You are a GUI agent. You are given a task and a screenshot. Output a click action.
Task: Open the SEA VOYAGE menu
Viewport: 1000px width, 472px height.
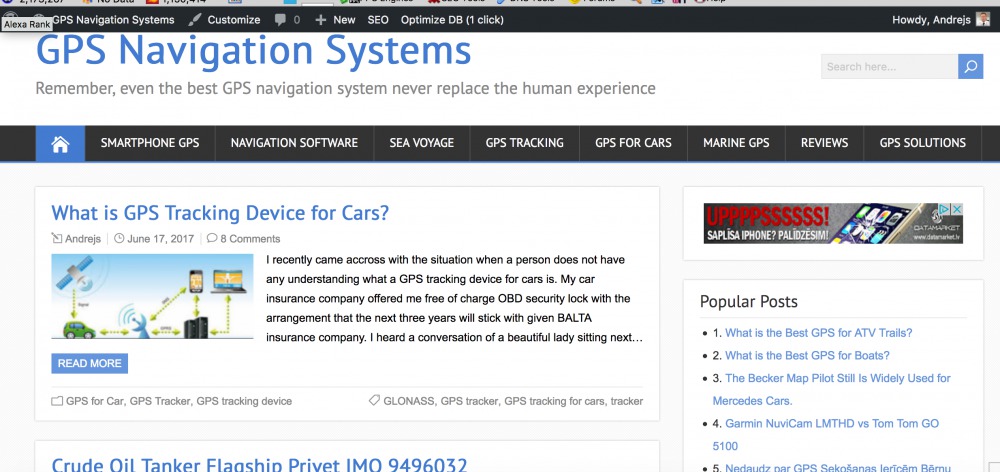coord(422,144)
